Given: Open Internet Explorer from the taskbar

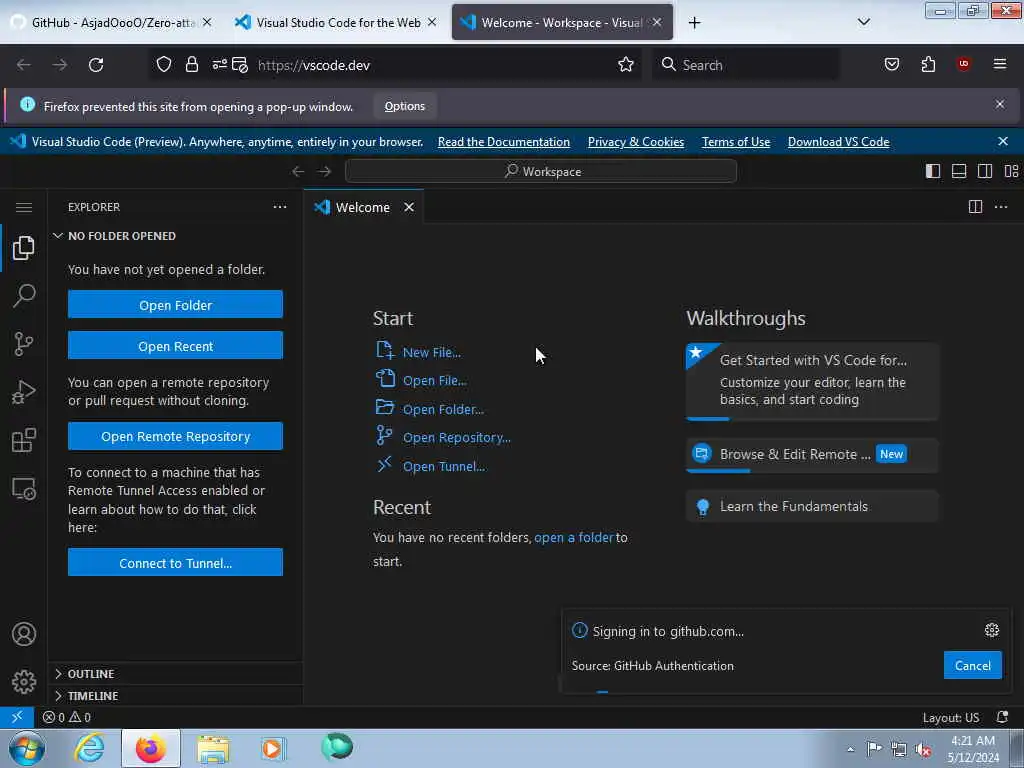Looking at the screenshot, I should click(x=89, y=748).
